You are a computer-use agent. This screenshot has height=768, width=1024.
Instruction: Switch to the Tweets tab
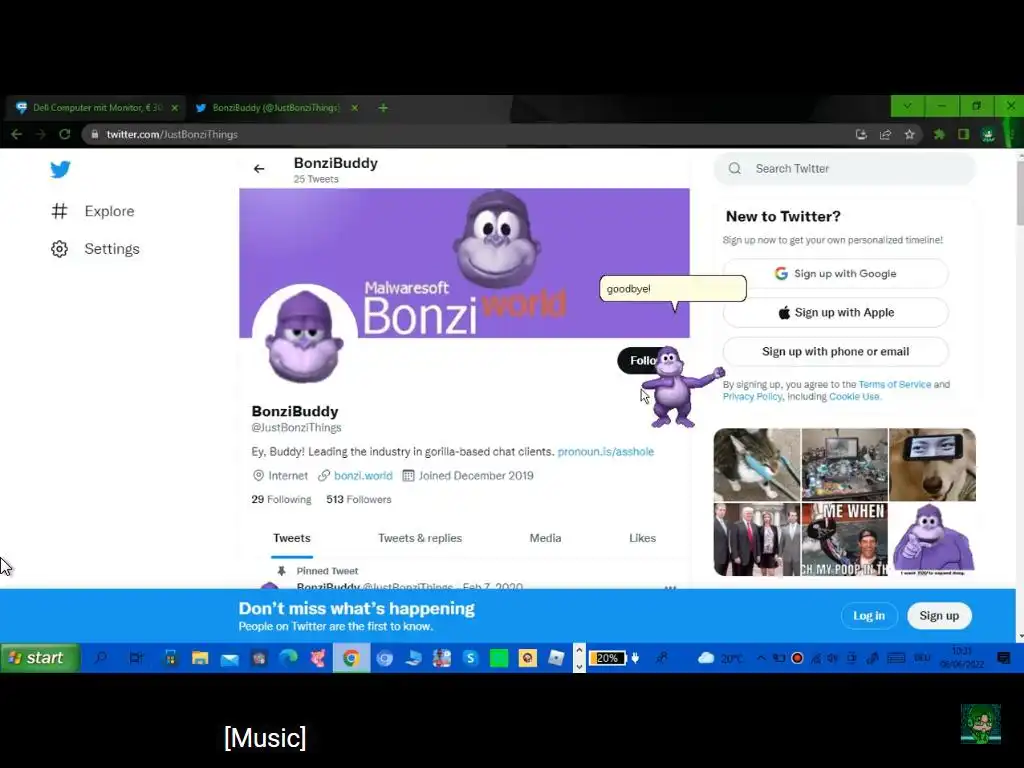292,538
